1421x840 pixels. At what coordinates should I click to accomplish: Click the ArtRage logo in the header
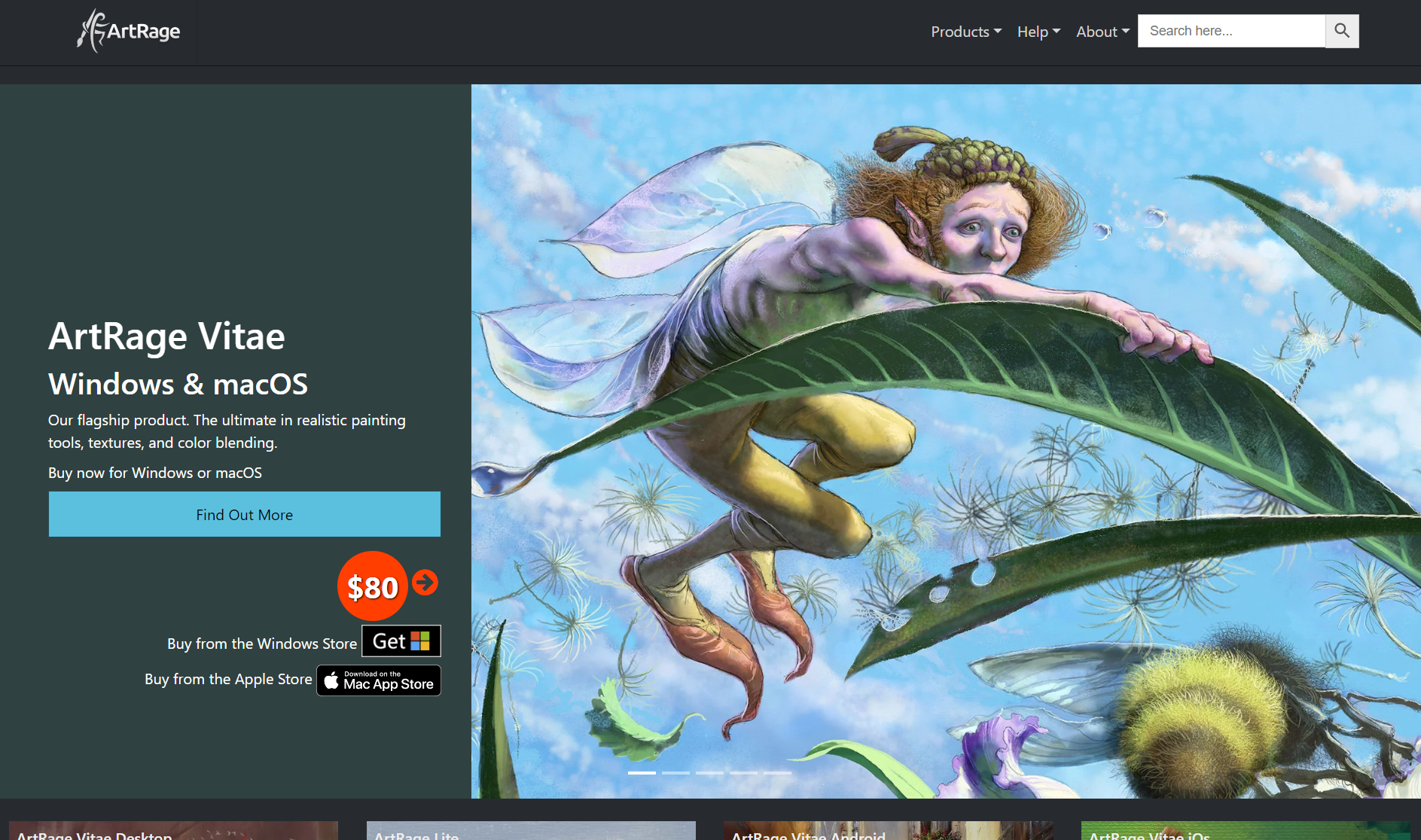(x=129, y=31)
